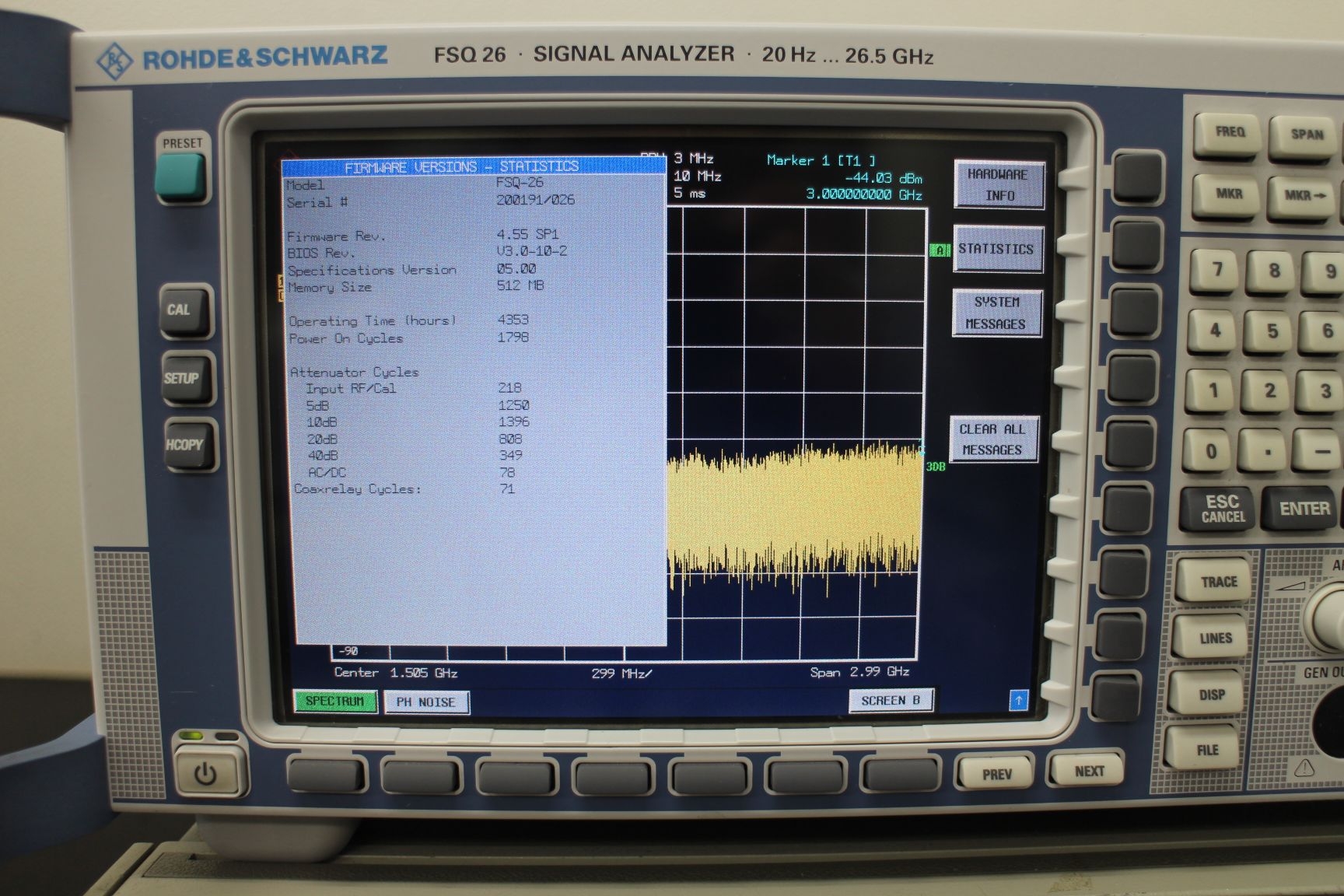Push the side softkey beside STATISTICS
1344x896 pixels.
click(x=1136, y=243)
